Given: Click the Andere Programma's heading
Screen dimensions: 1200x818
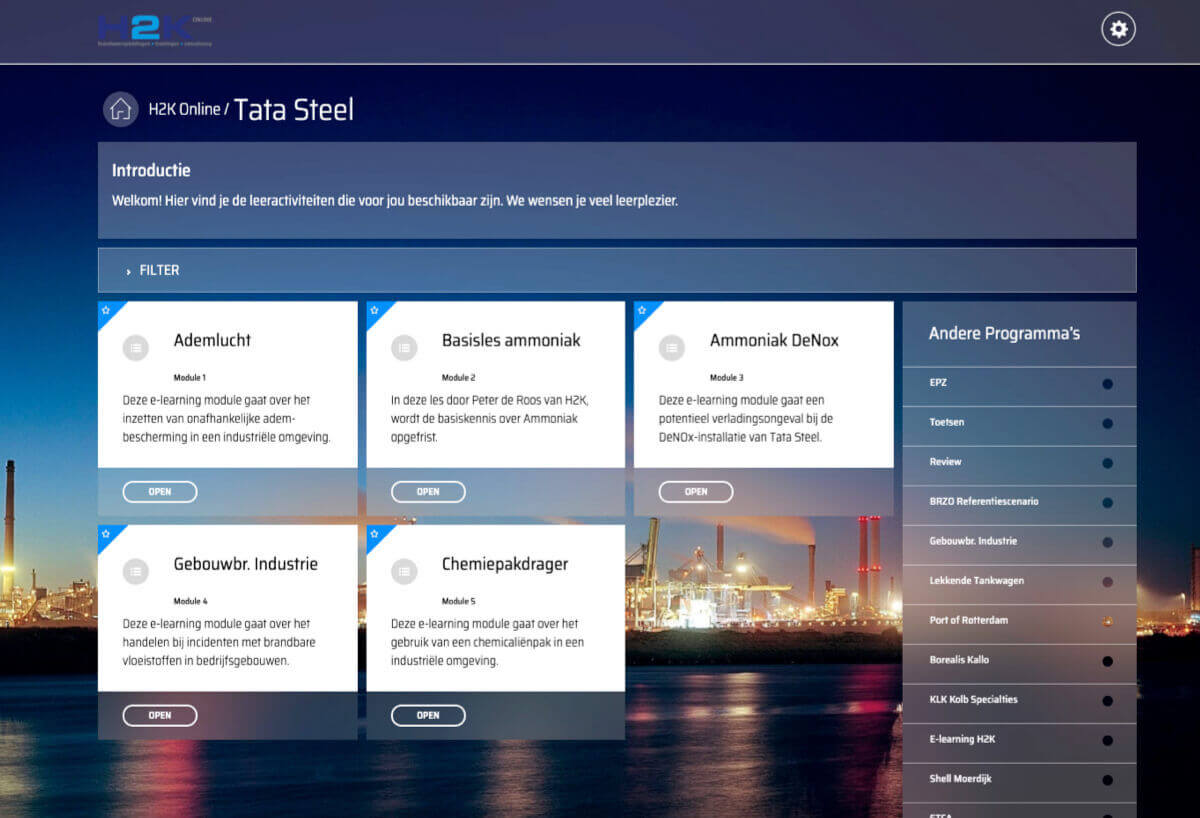Looking at the screenshot, I should tap(1004, 334).
